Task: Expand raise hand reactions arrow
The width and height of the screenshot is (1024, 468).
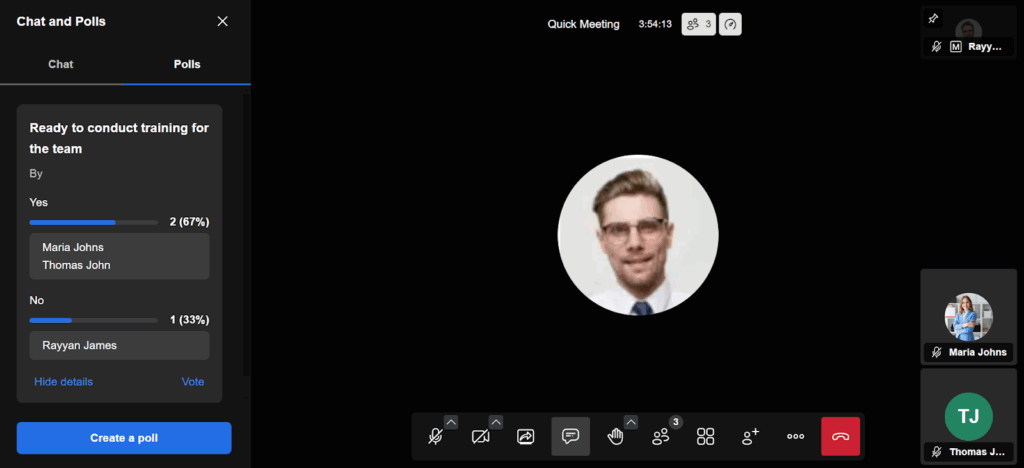Action: tap(631, 422)
